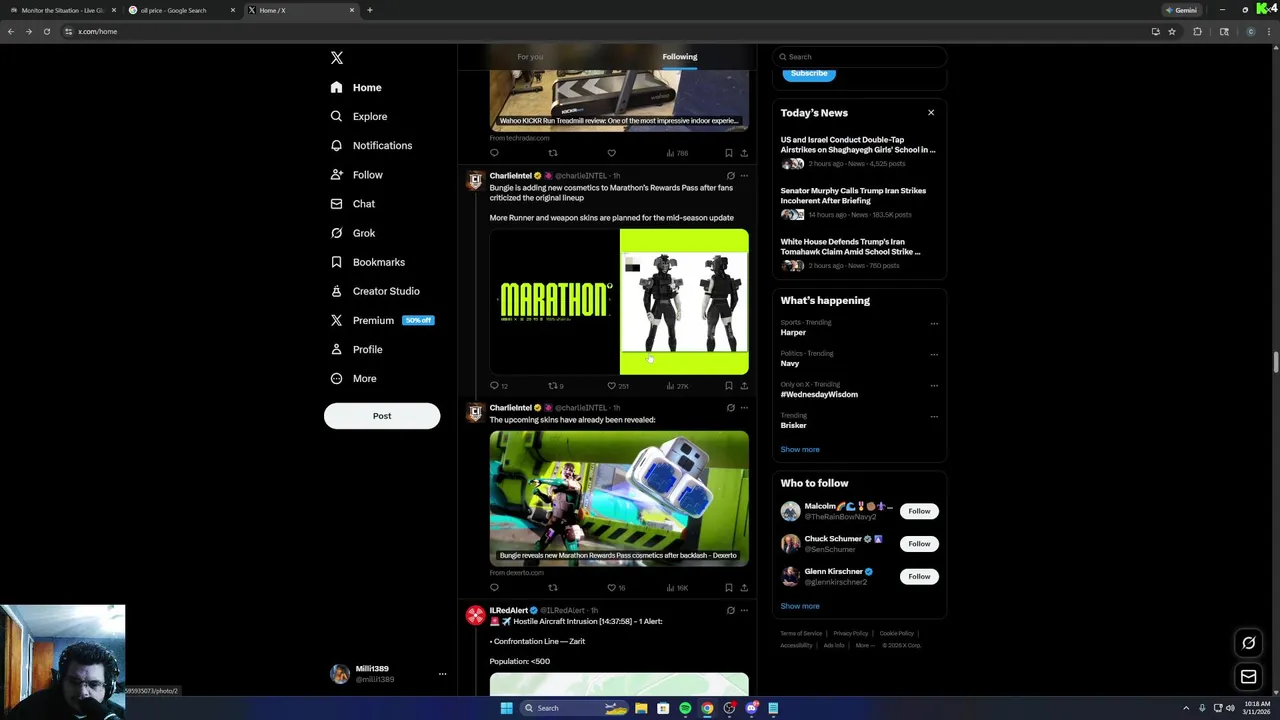Open more menu on ILRedAlert post
The height and width of the screenshot is (720, 1280).
(744, 611)
